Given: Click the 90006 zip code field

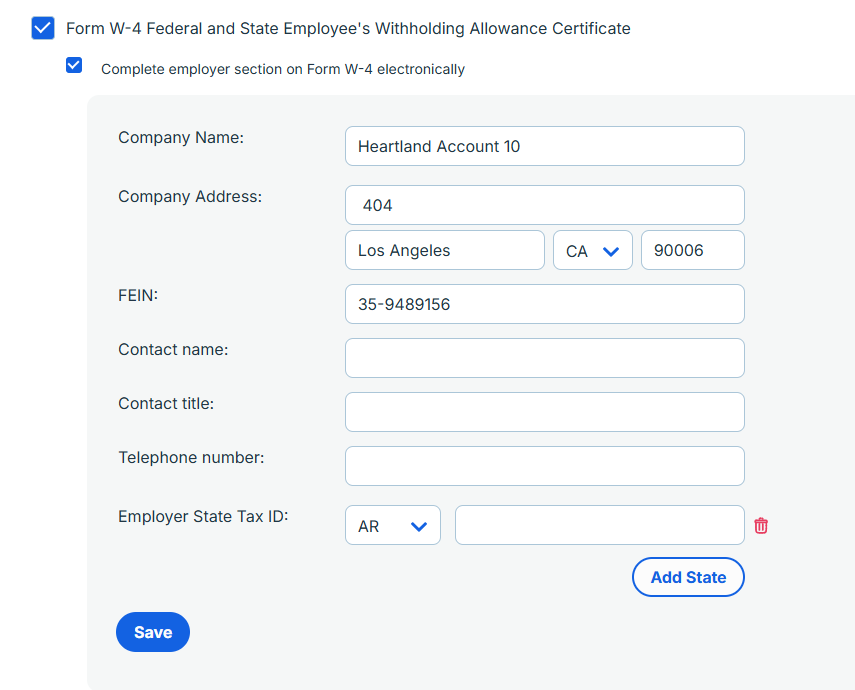Looking at the screenshot, I should pyautogui.click(x=693, y=250).
